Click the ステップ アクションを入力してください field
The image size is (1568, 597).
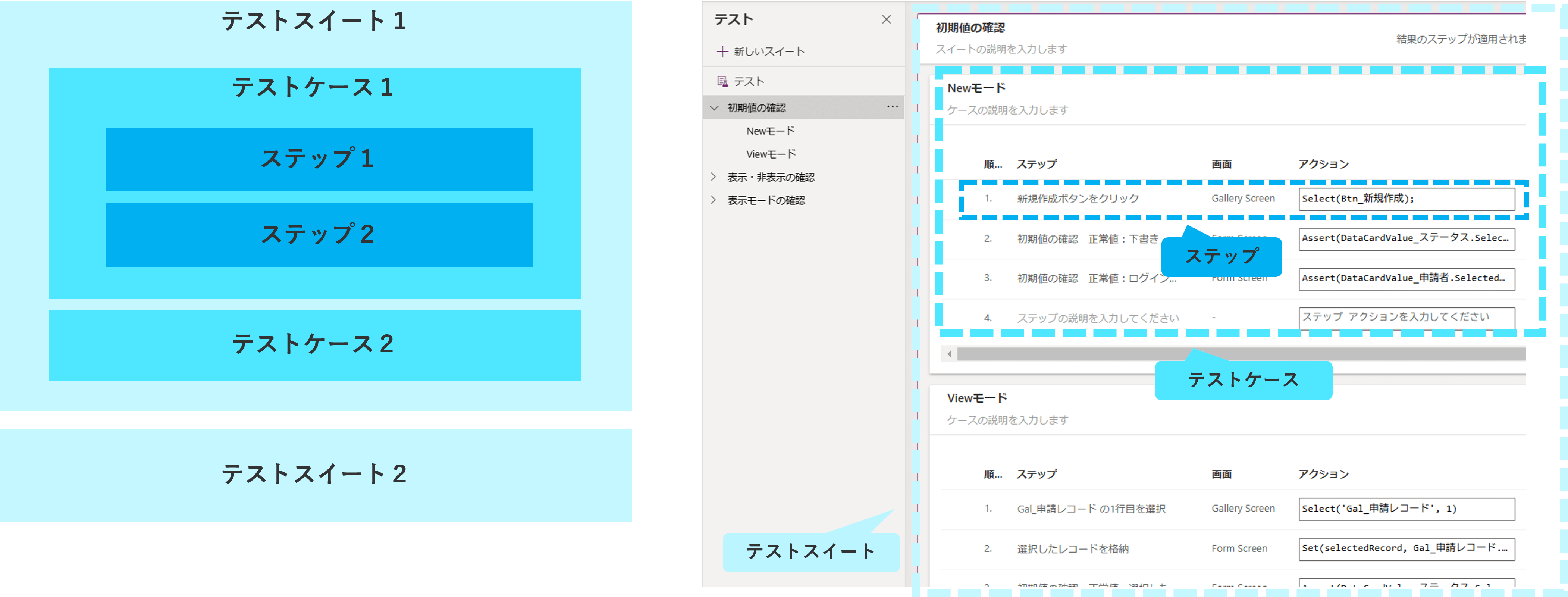pyautogui.click(x=1406, y=318)
